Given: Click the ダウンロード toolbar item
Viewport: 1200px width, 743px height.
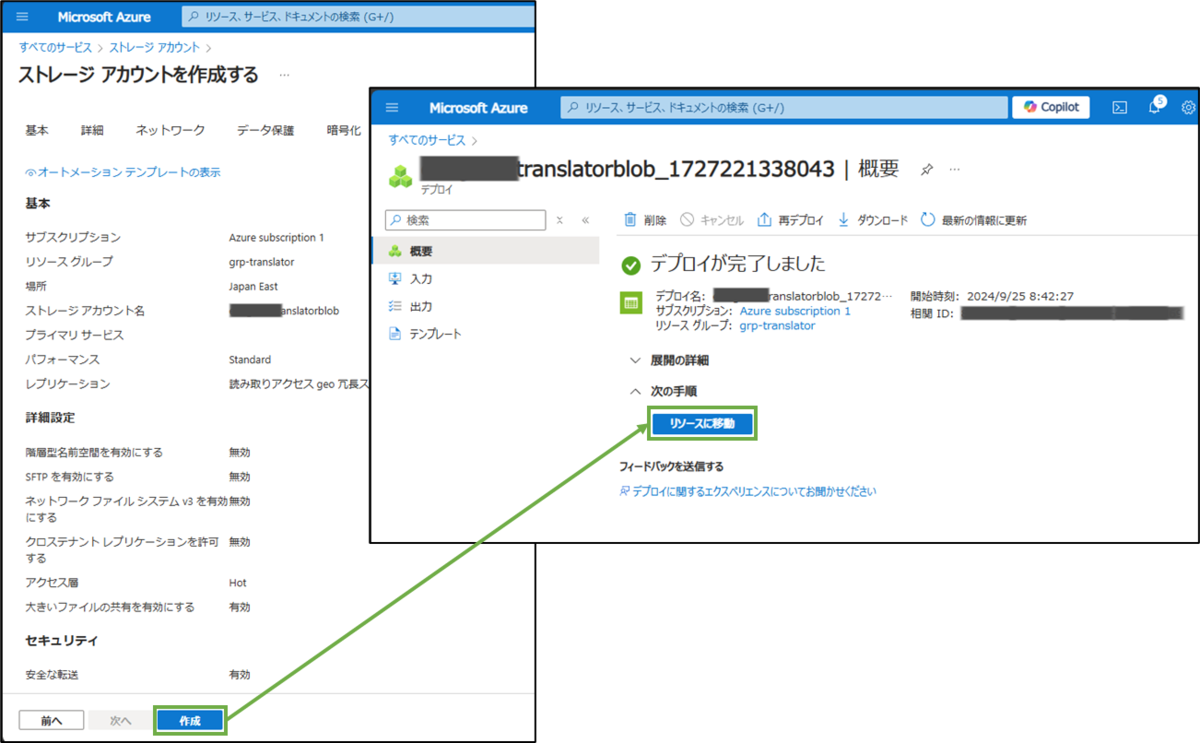Looking at the screenshot, I should coord(872,220).
